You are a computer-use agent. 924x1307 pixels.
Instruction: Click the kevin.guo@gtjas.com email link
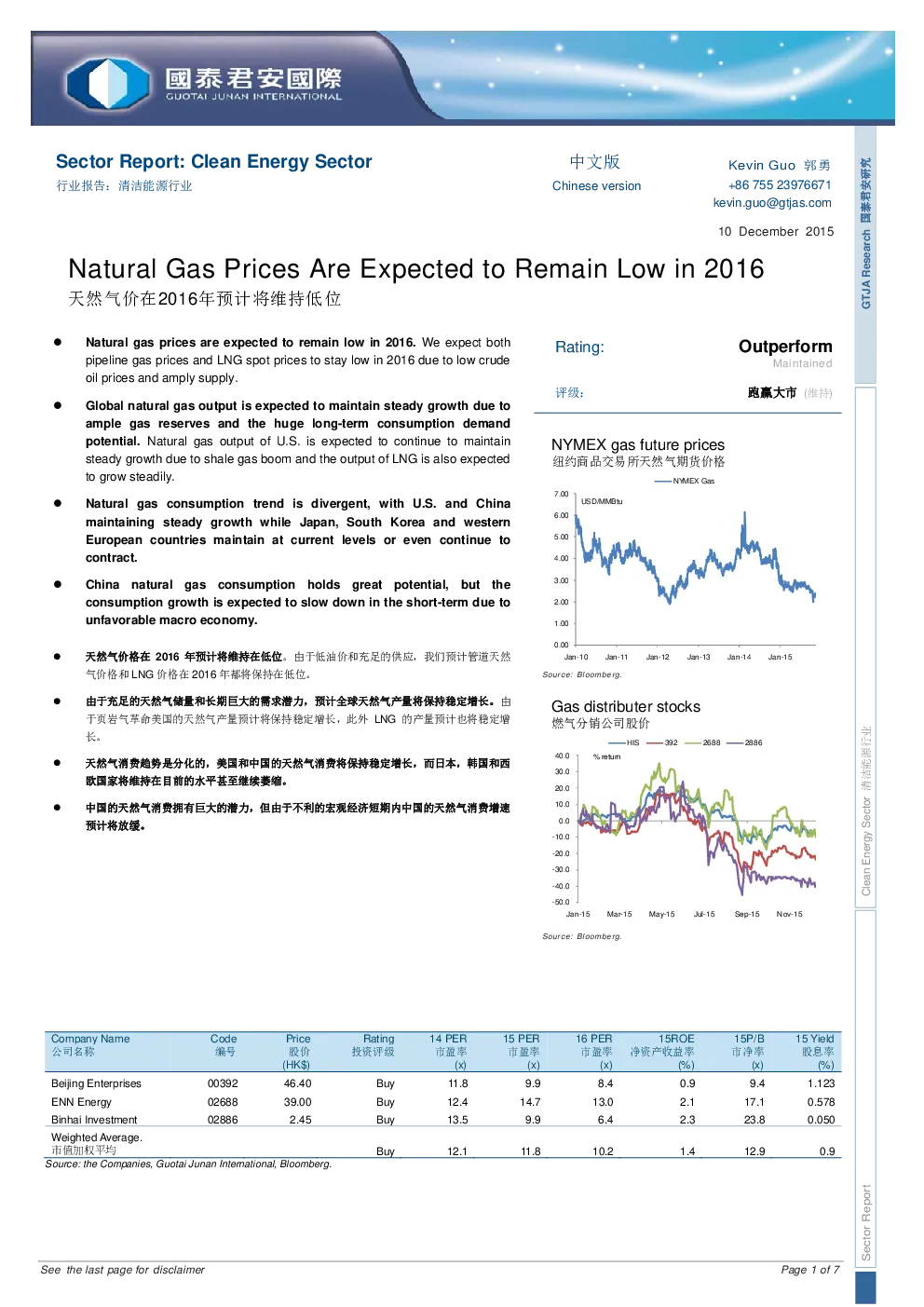point(772,203)
